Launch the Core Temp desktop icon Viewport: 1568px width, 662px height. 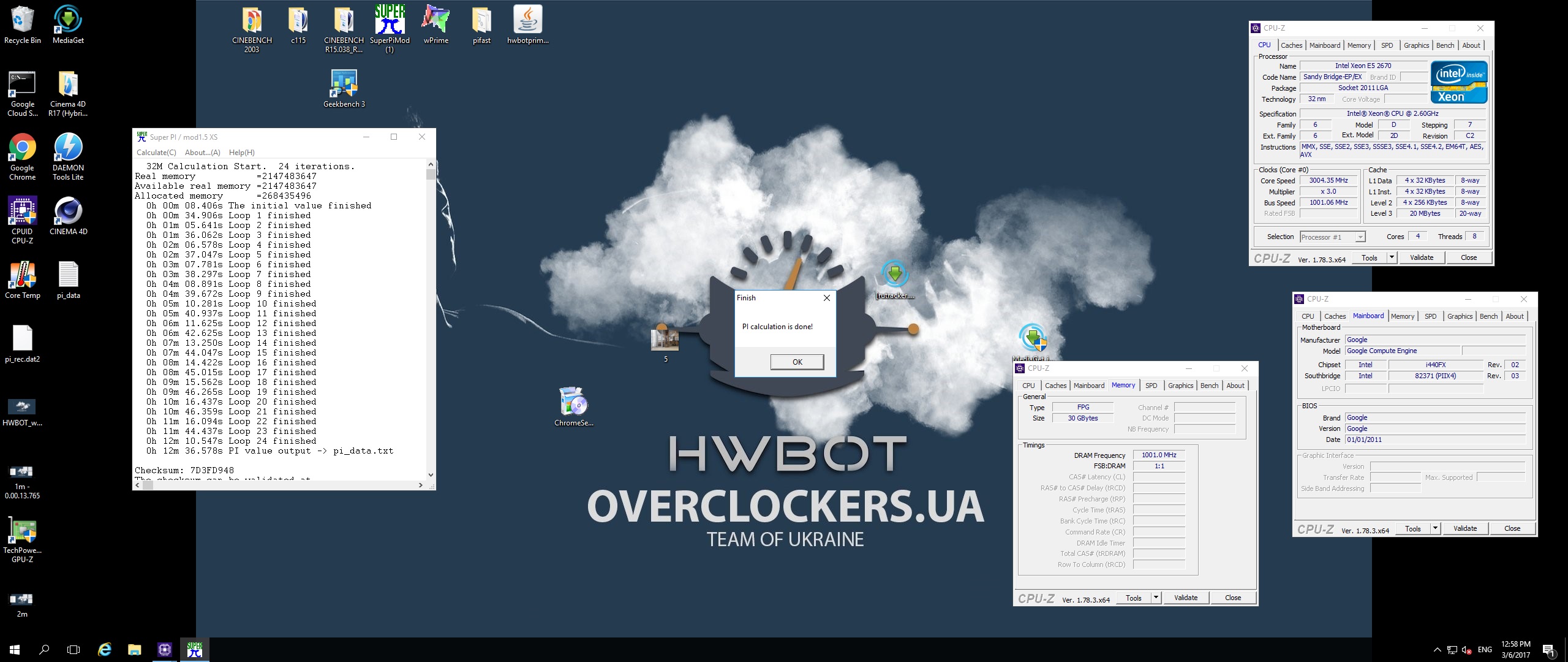23,280
